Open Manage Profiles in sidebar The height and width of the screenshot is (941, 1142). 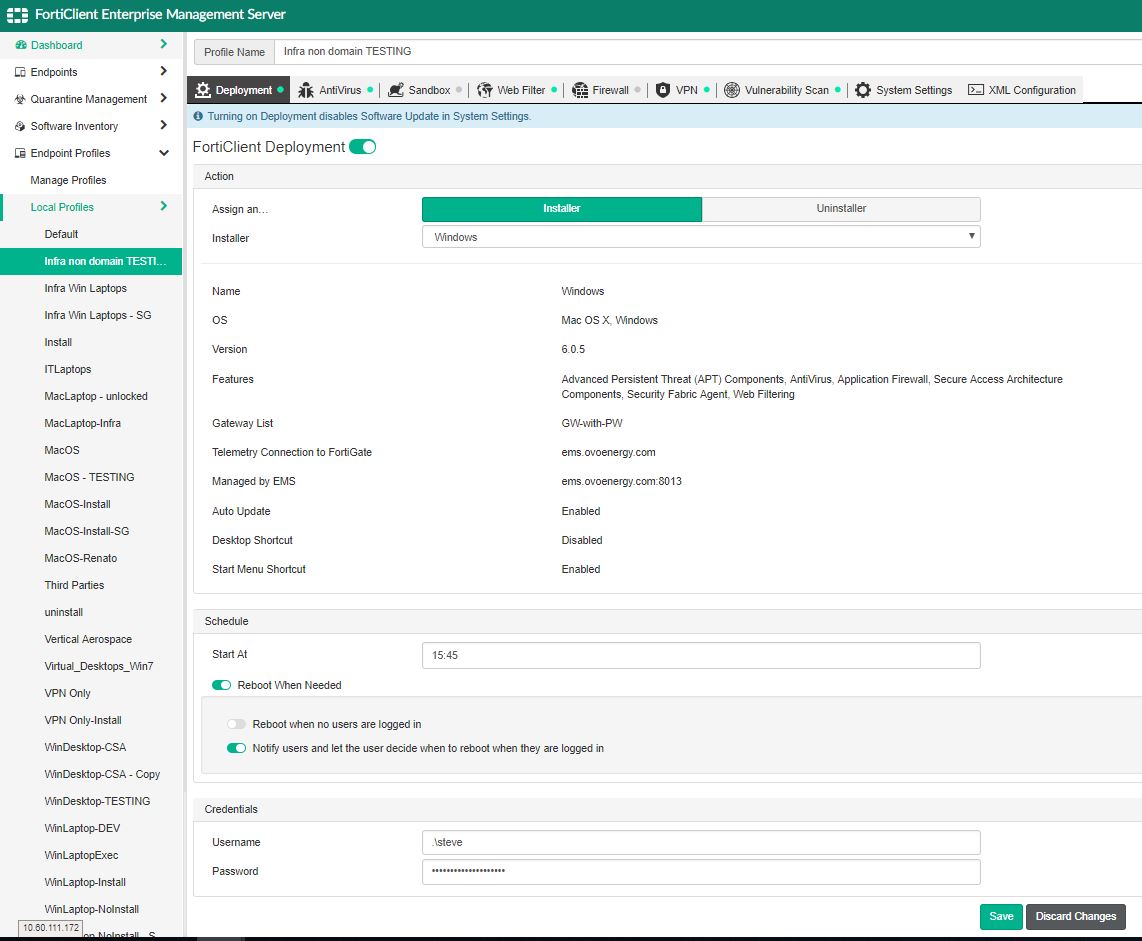point(68,180)
